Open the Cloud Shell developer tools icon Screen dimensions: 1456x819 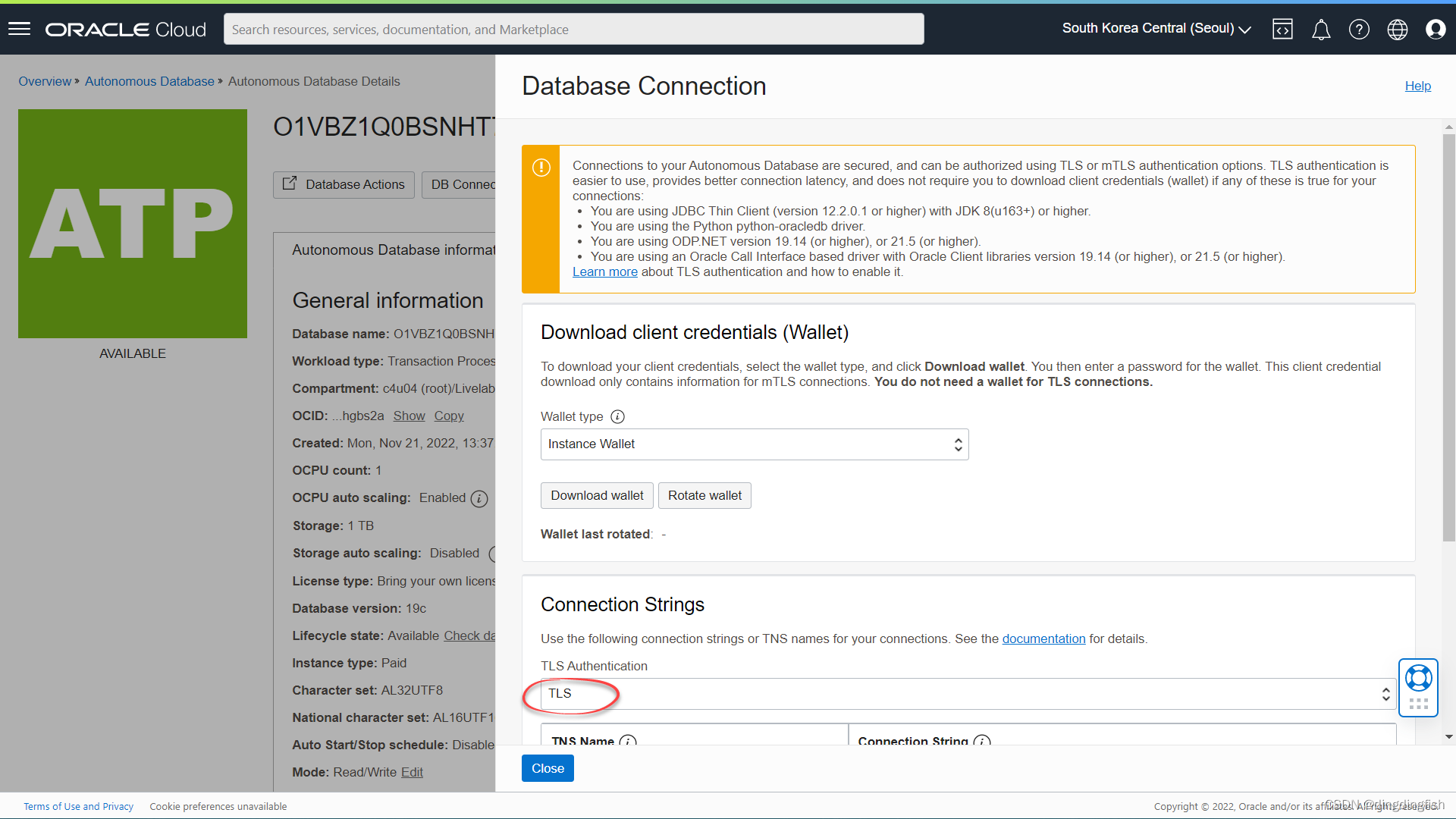pyautogui.click(x=1282, y=30)
